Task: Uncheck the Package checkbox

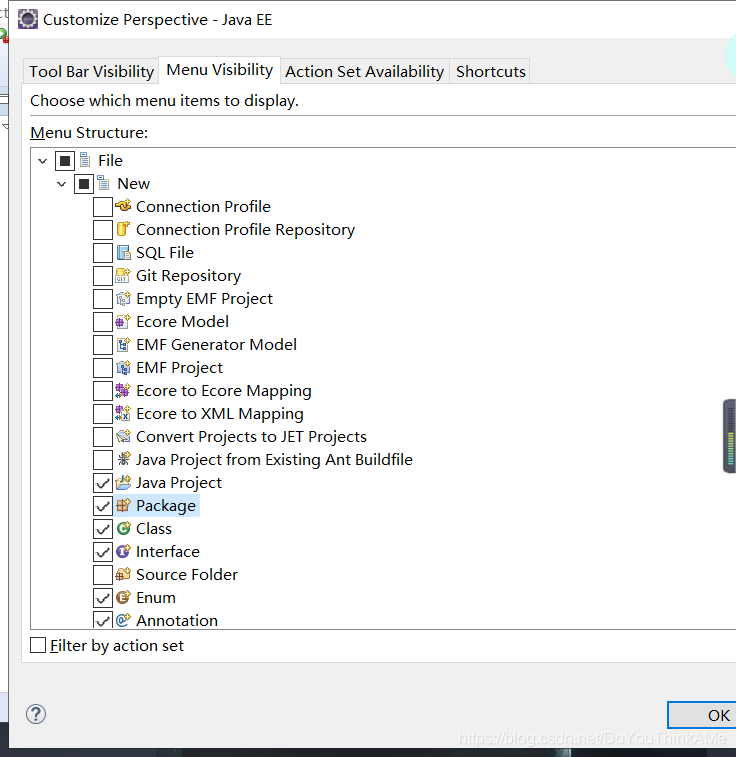Action: pyautogui.click(x=103, y=506)
